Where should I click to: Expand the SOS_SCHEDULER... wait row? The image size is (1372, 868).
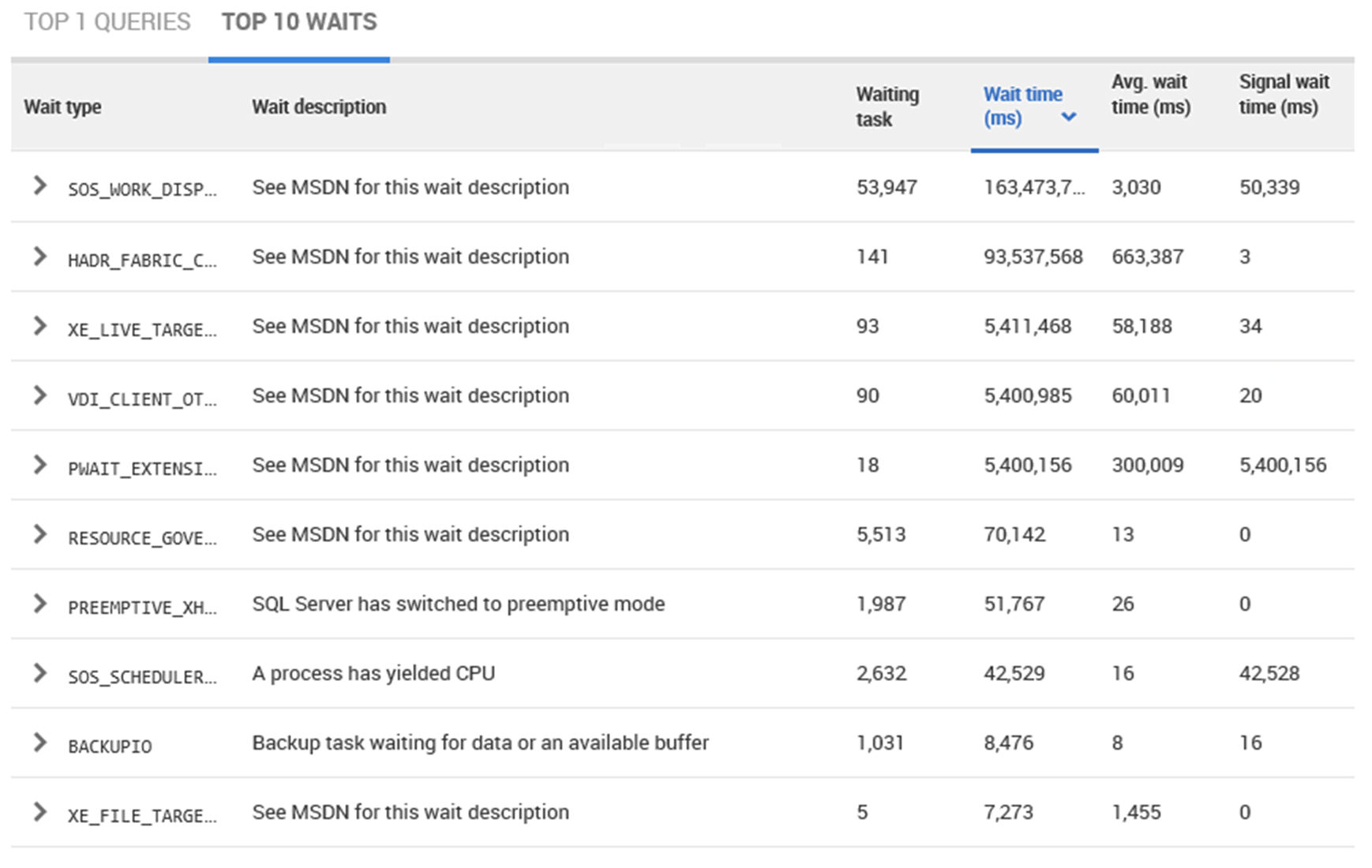pos(39,672)
